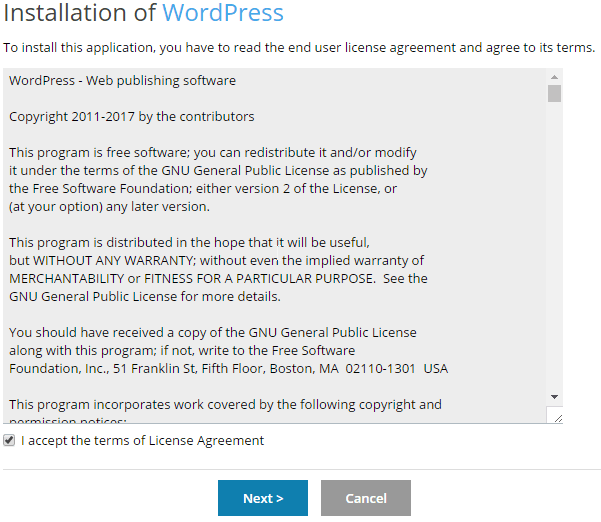This screenshot has height=522, width=601.
Task: Click 'To install this application' instruction text
Action: 299,48
